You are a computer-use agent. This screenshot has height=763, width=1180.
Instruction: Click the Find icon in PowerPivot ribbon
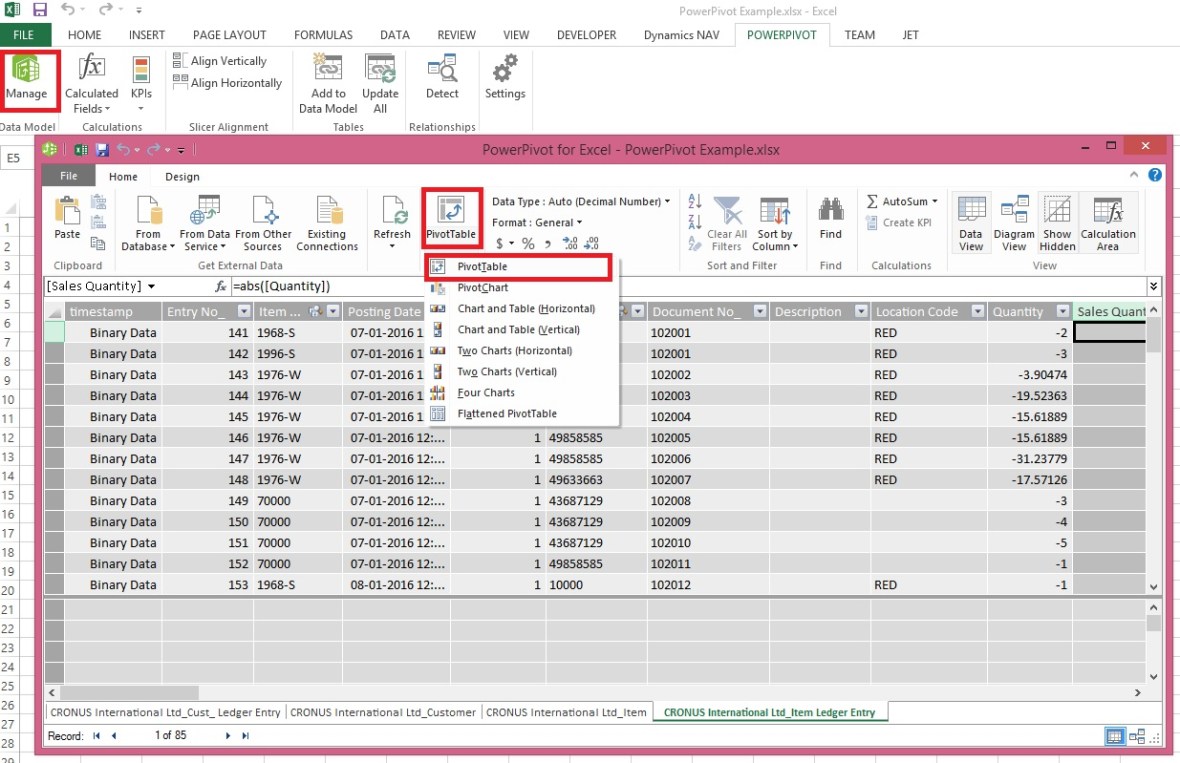click(x=830, y=222)
